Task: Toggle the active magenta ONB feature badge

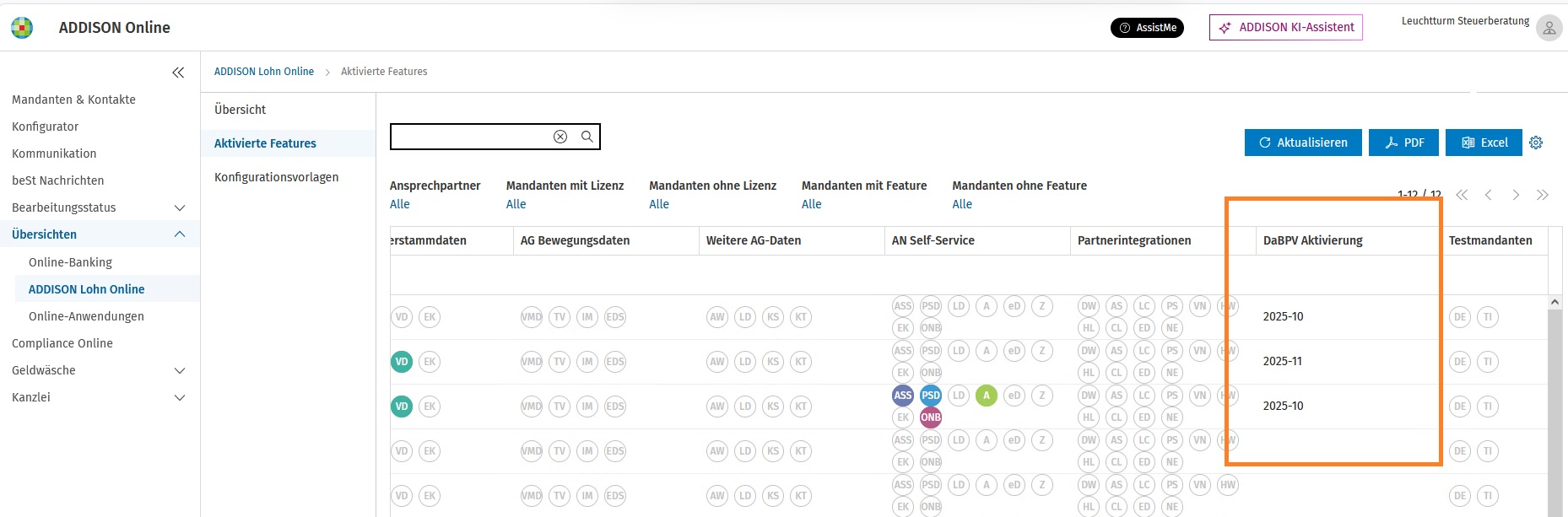Action: tap(931, 417)
